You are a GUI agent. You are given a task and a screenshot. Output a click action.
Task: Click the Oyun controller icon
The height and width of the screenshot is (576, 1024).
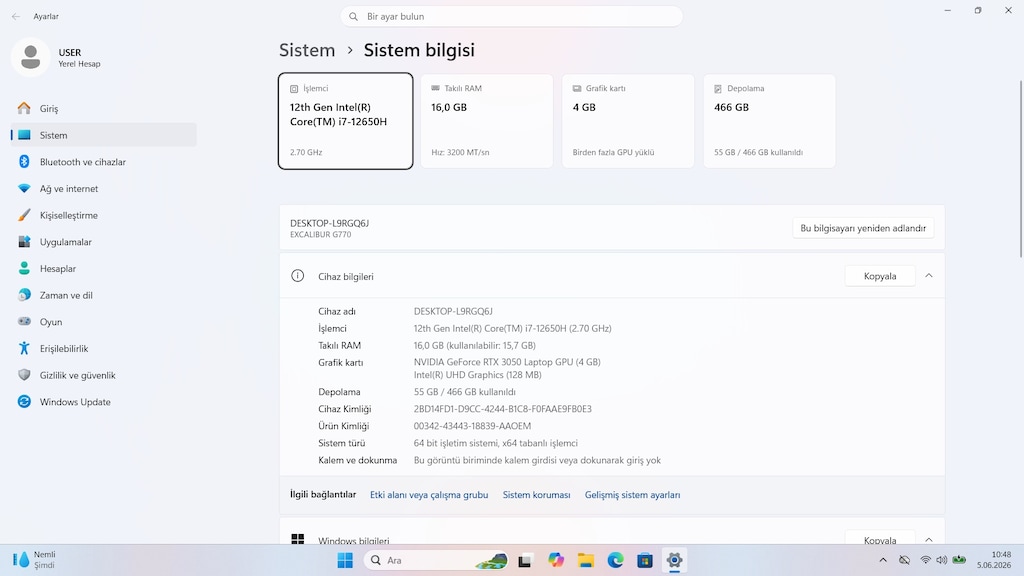pyautogui.click(x=24, y=321)
